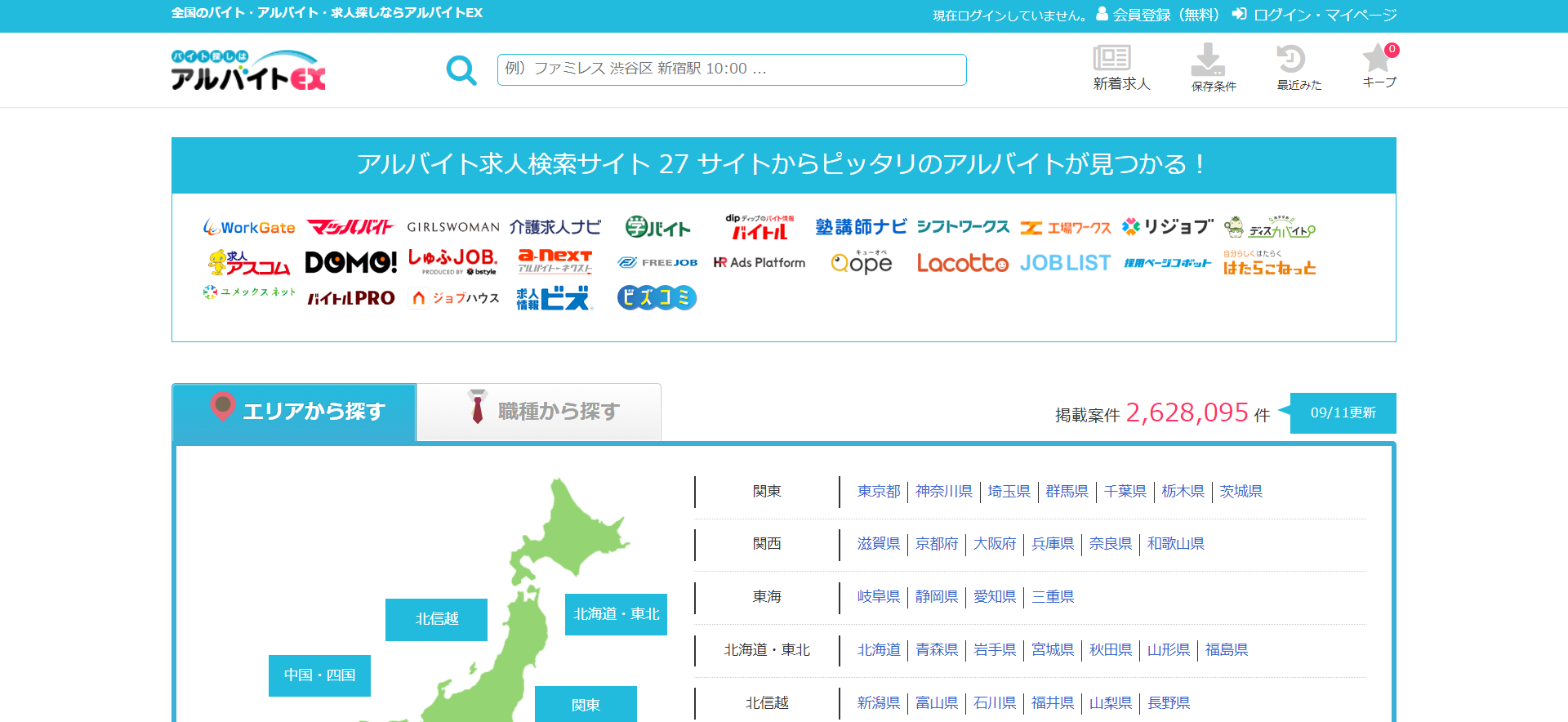The width and height of the screenshot is (1568, 722).
Task: Click the Lacotto logo
Action: tap(964, 262)
